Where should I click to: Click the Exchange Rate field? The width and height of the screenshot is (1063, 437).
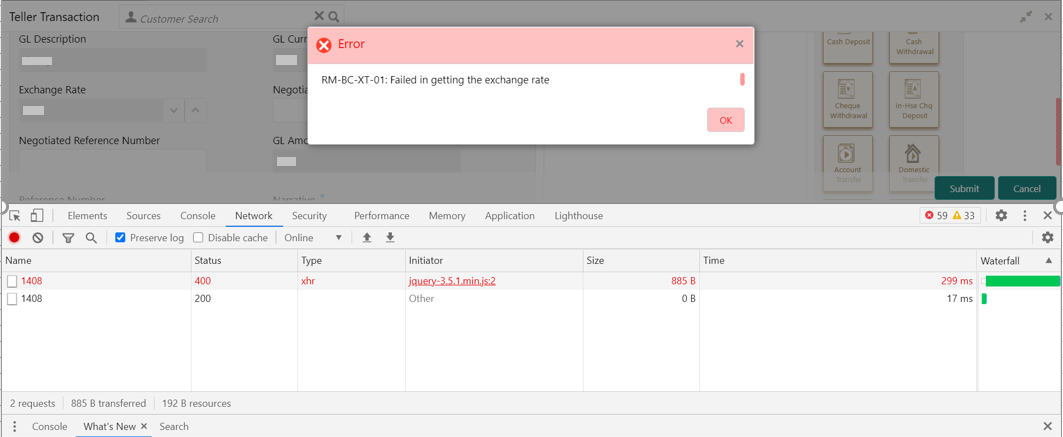[x=92, y=110]
